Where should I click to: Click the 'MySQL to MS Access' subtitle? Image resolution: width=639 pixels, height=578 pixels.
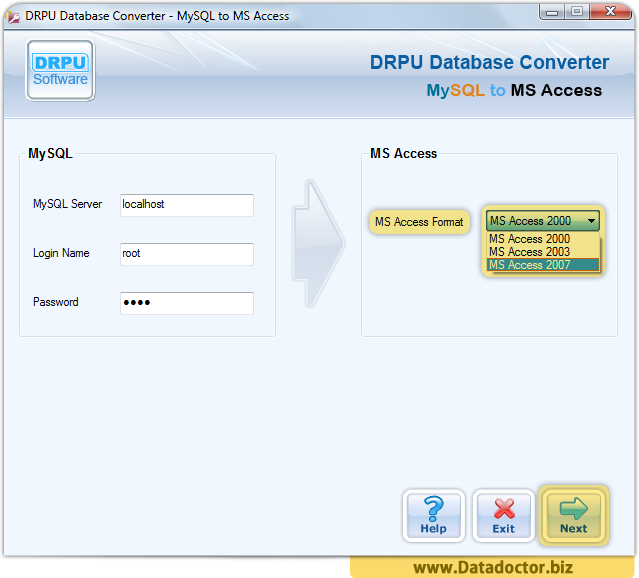(x=514, y=90)
